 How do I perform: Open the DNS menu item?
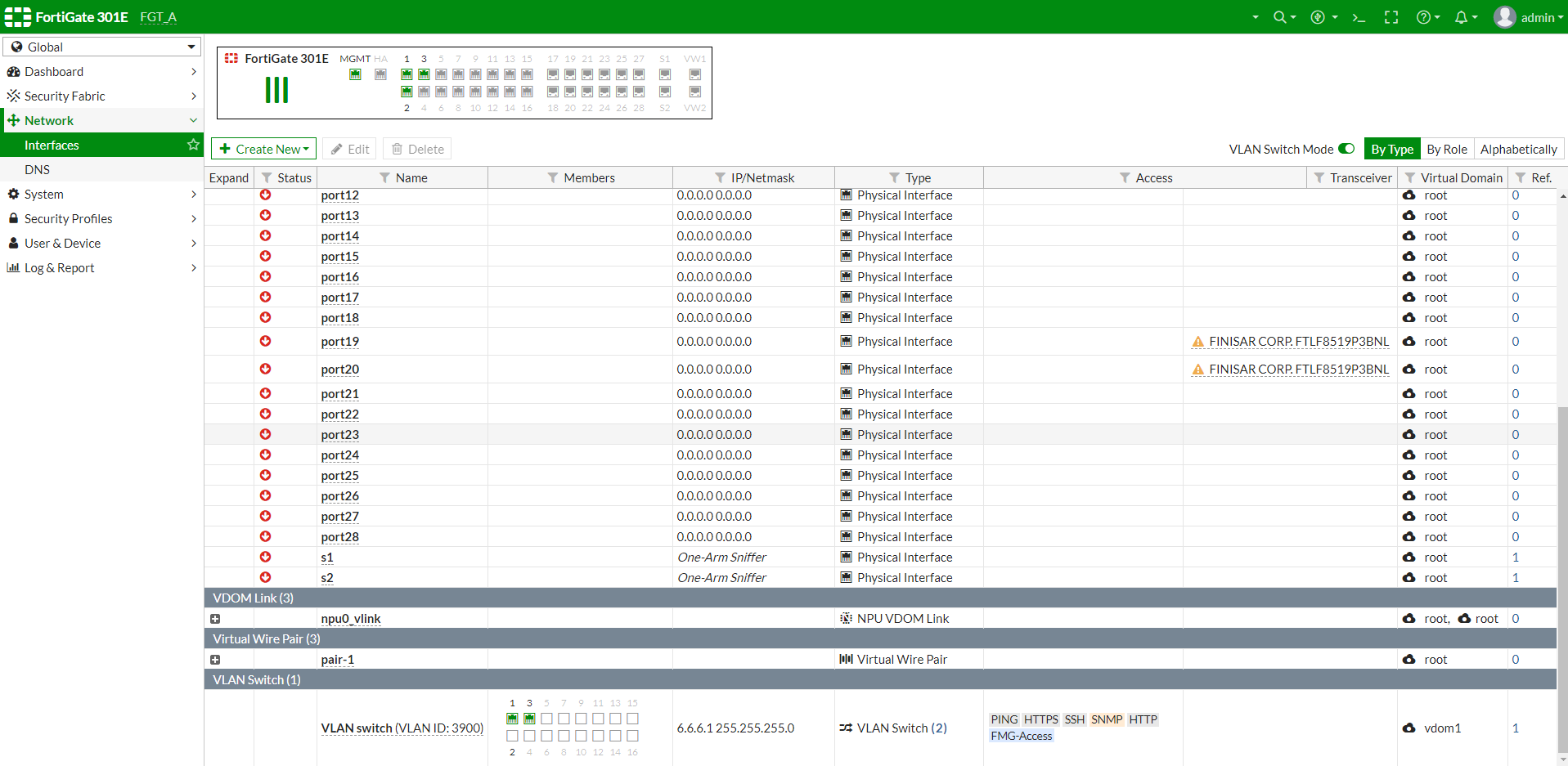point(38,169)
